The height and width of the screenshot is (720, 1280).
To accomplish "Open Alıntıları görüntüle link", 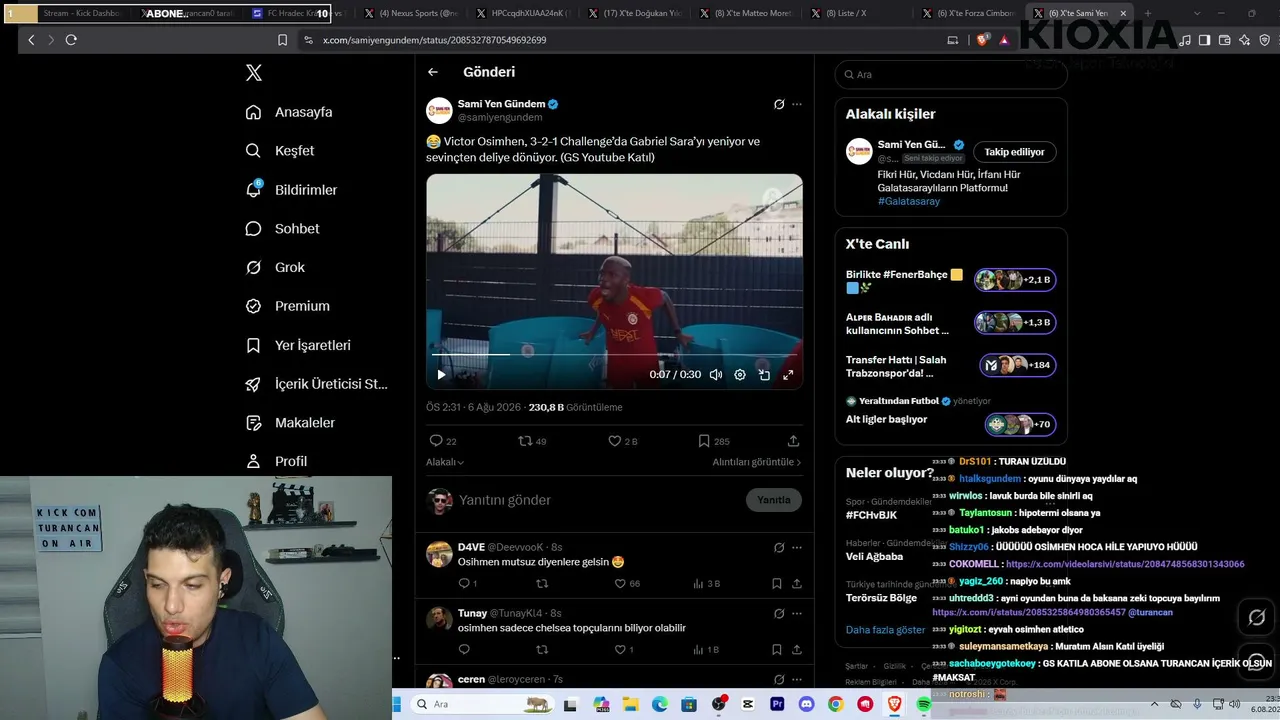I will coord(757,462).
